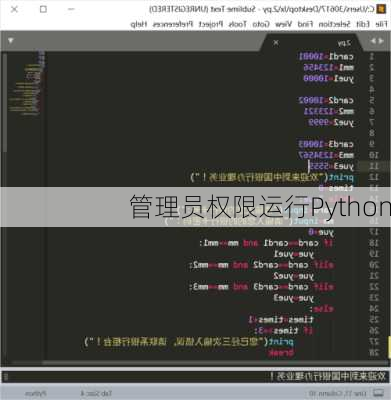Open the File menu

coord(381,24)
